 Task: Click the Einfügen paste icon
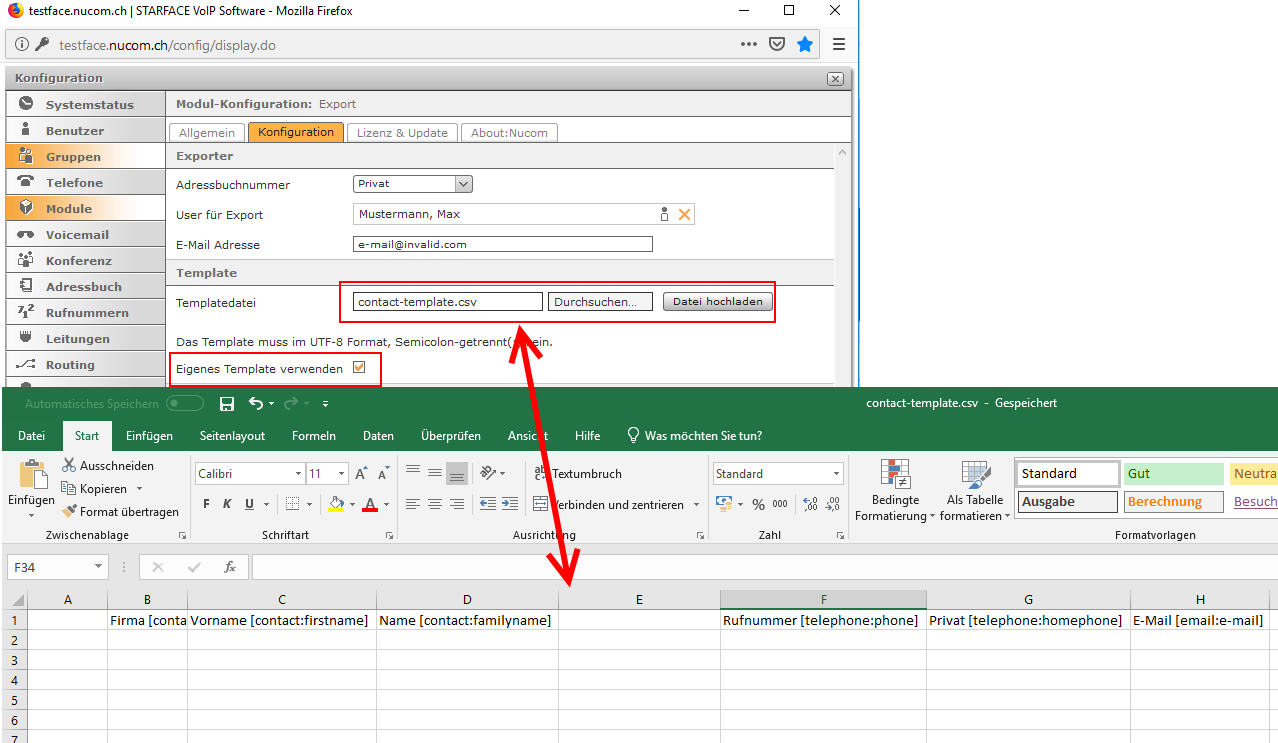click(33, 475)
